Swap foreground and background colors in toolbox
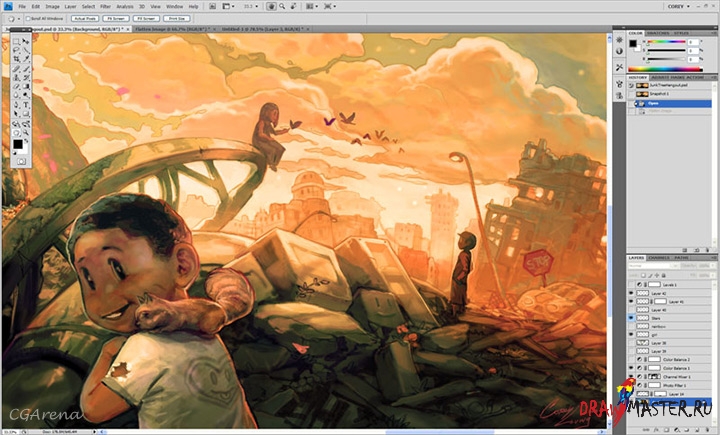720x435 pixels. 26,140
